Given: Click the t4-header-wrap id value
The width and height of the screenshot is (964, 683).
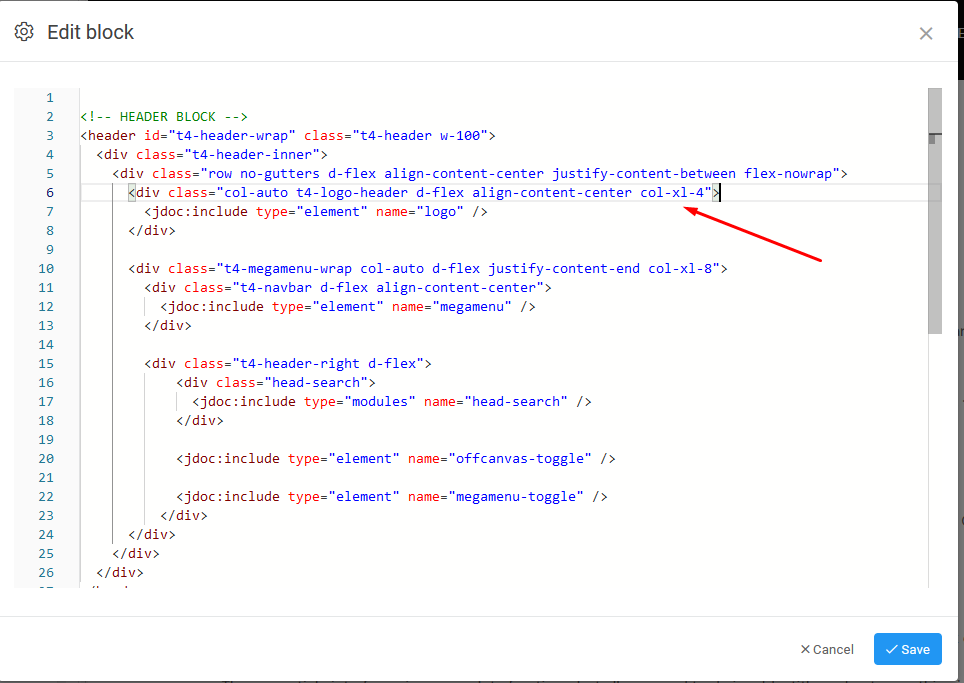Looking at the screenshot, I should coord(232,135).
